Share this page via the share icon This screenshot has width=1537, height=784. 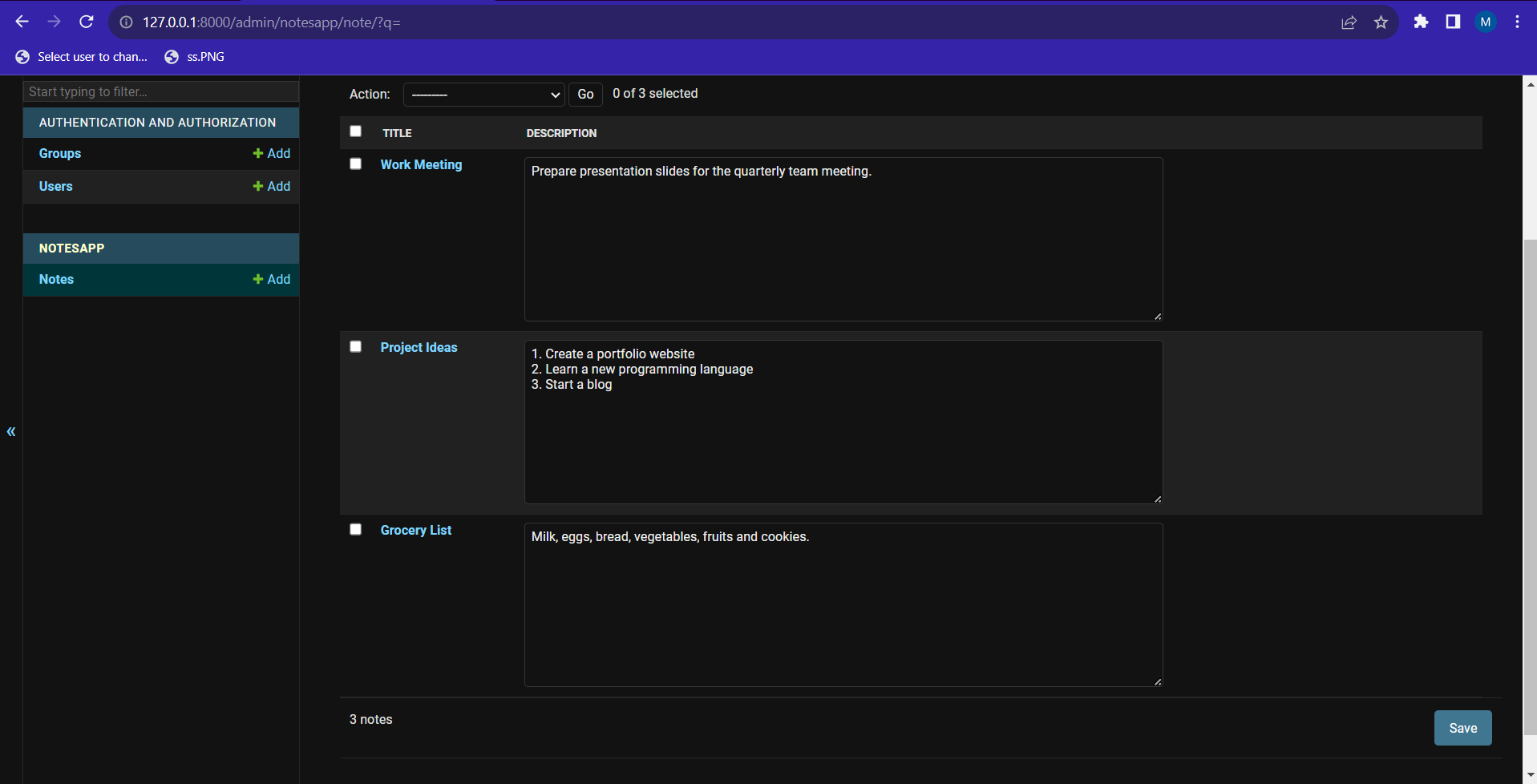[x=1349, y=22]
